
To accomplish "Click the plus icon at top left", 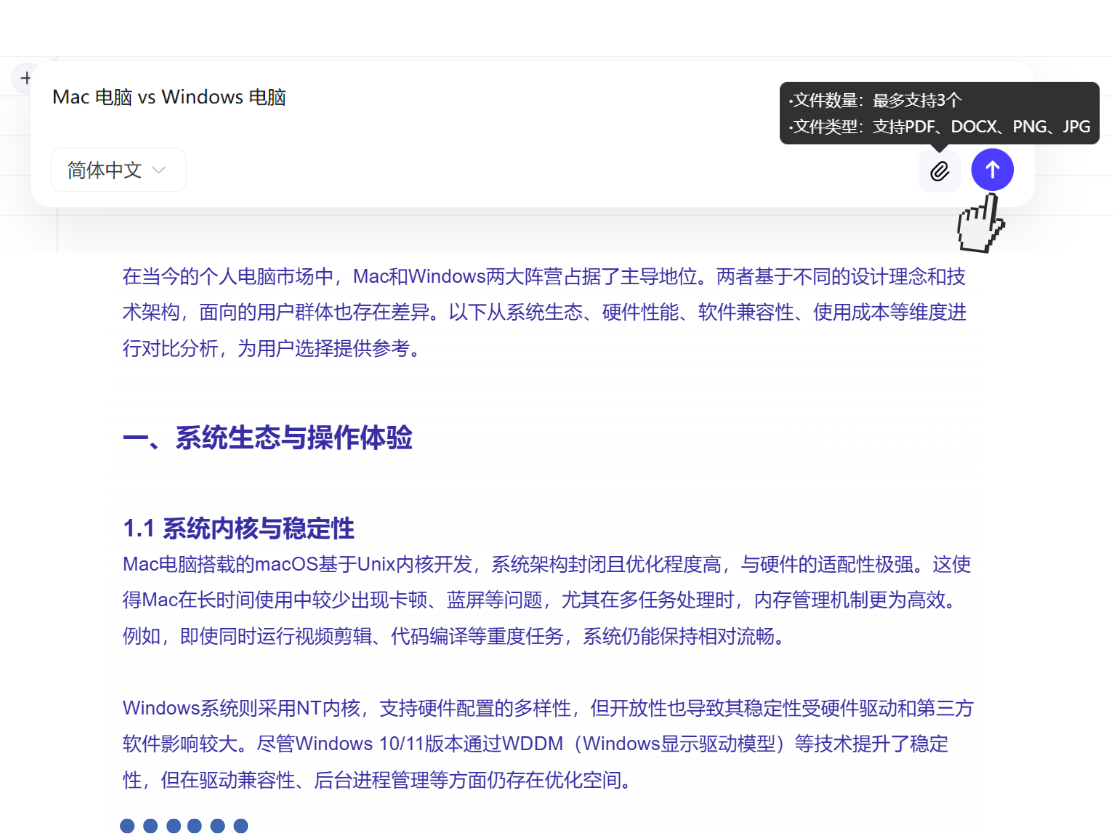I will point(25,78).
